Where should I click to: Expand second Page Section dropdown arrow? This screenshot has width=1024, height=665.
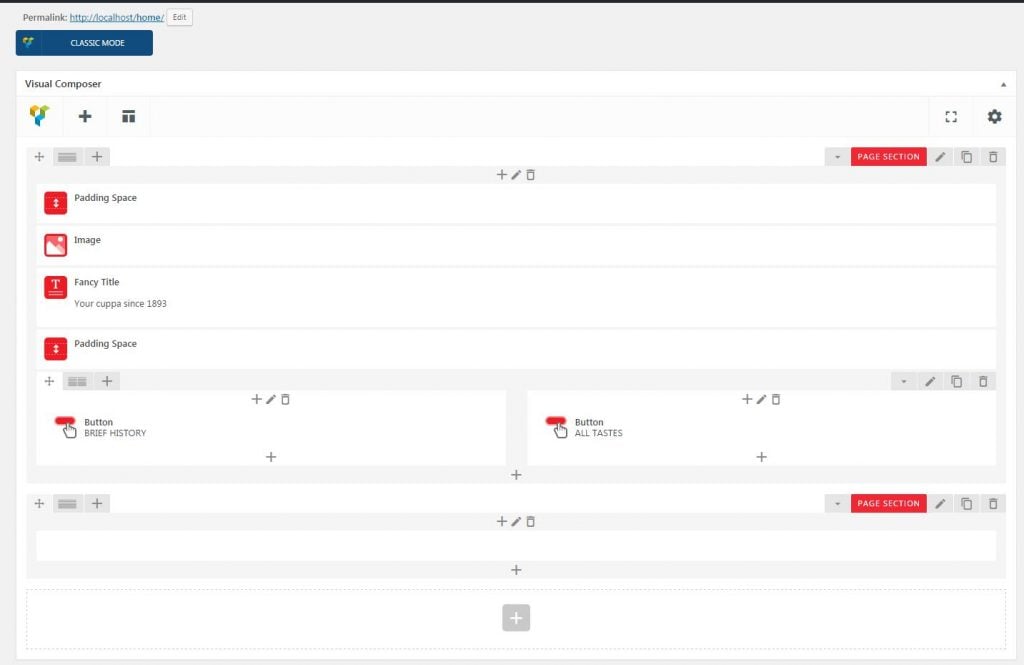coord(837,504)
